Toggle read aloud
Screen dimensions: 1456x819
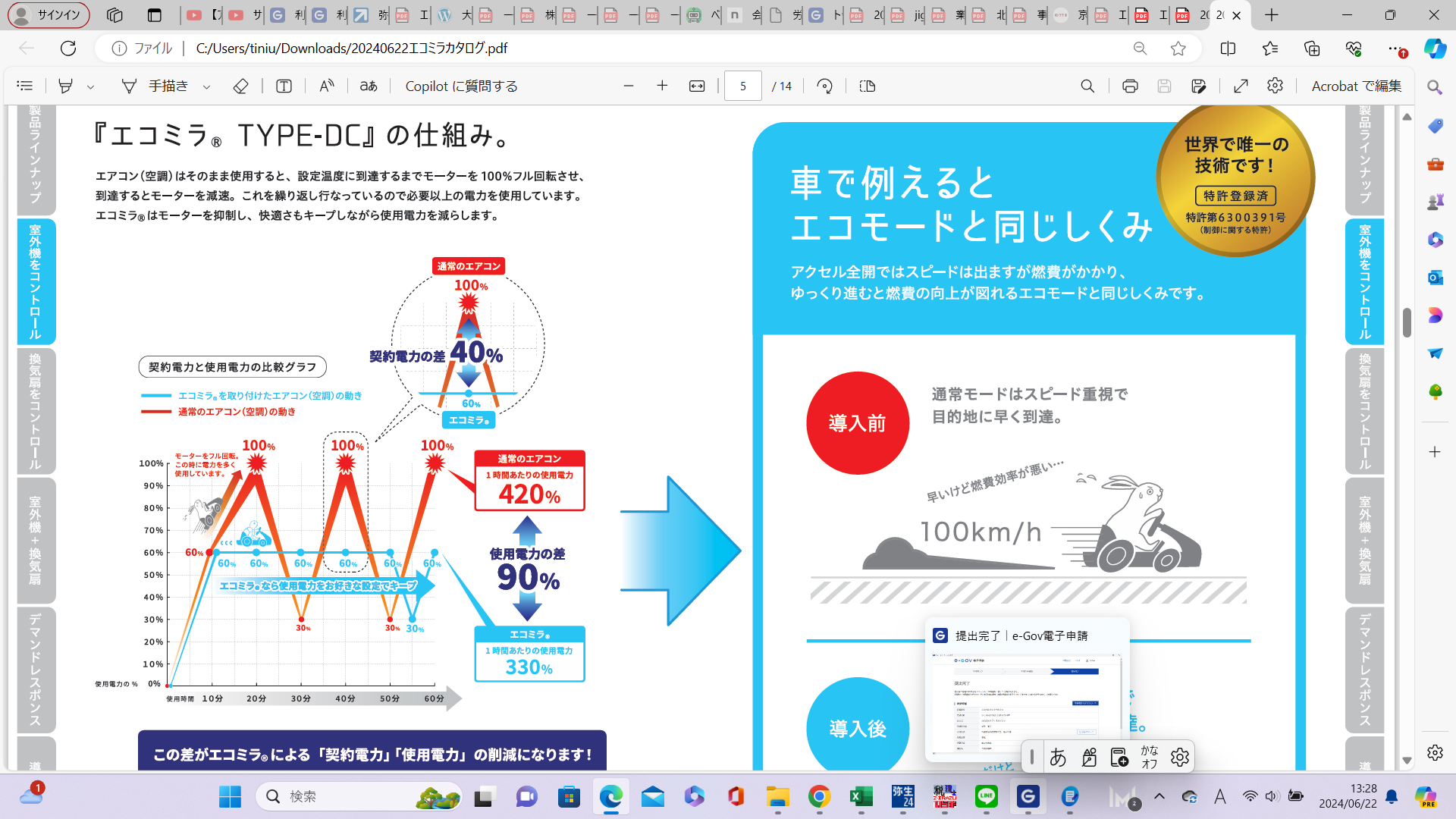(327, 86)
